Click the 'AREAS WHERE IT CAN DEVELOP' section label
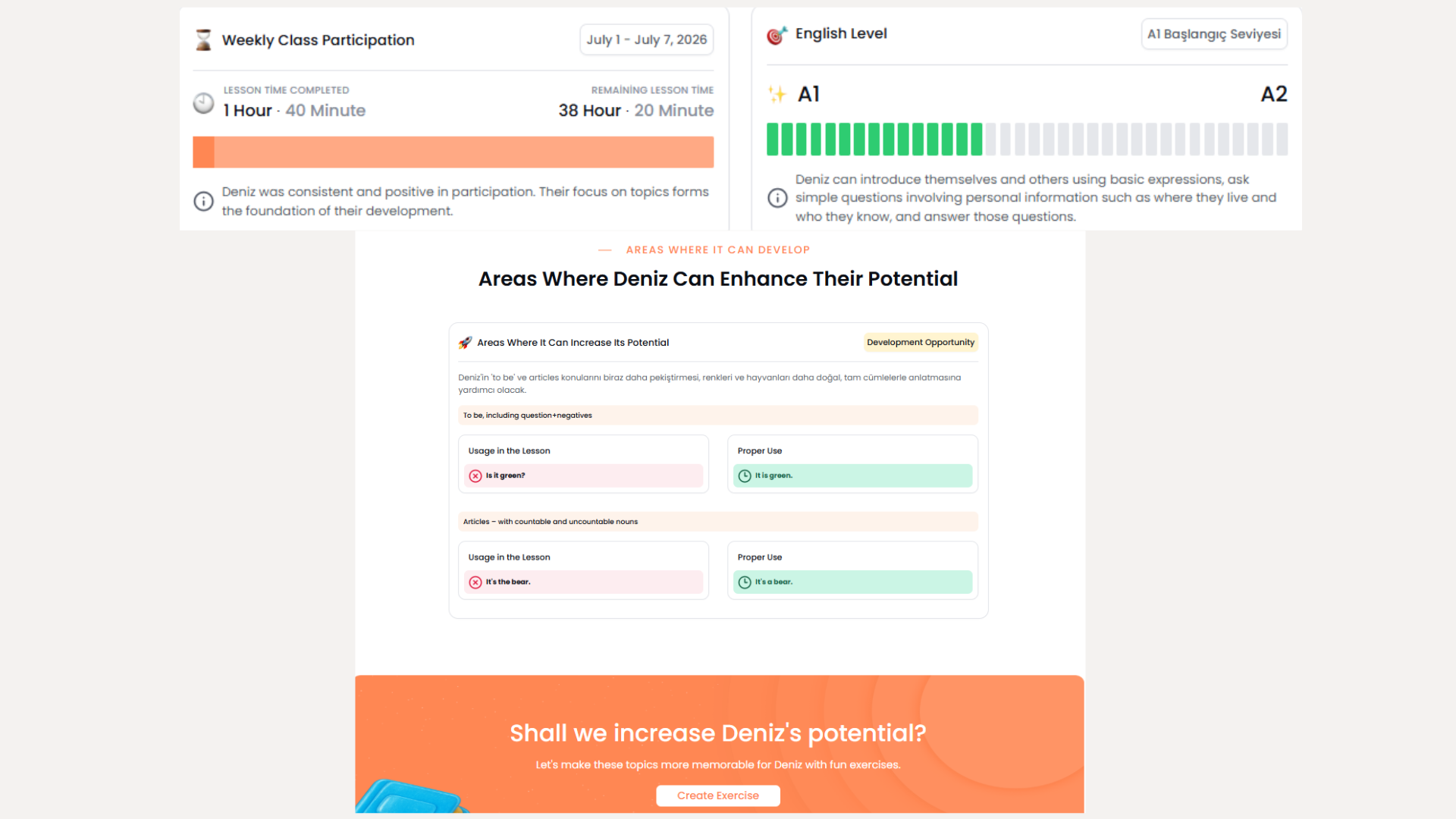This screenshot has width=1456, height=819. 718,250
